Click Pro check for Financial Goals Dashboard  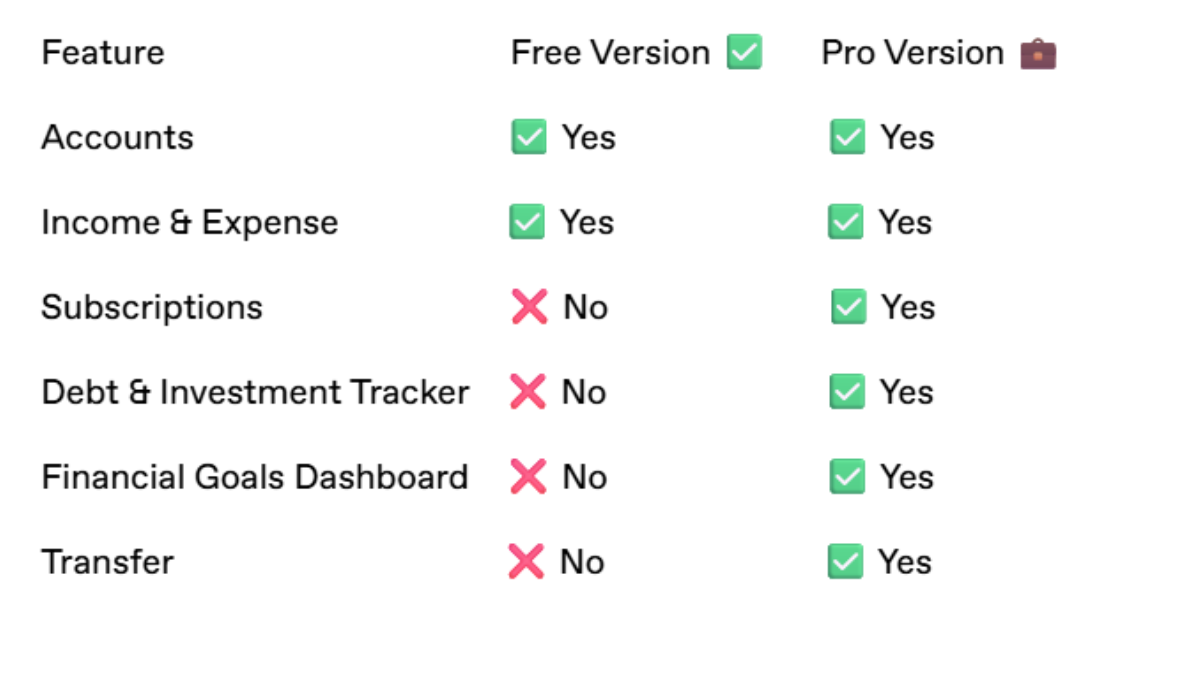847,477
